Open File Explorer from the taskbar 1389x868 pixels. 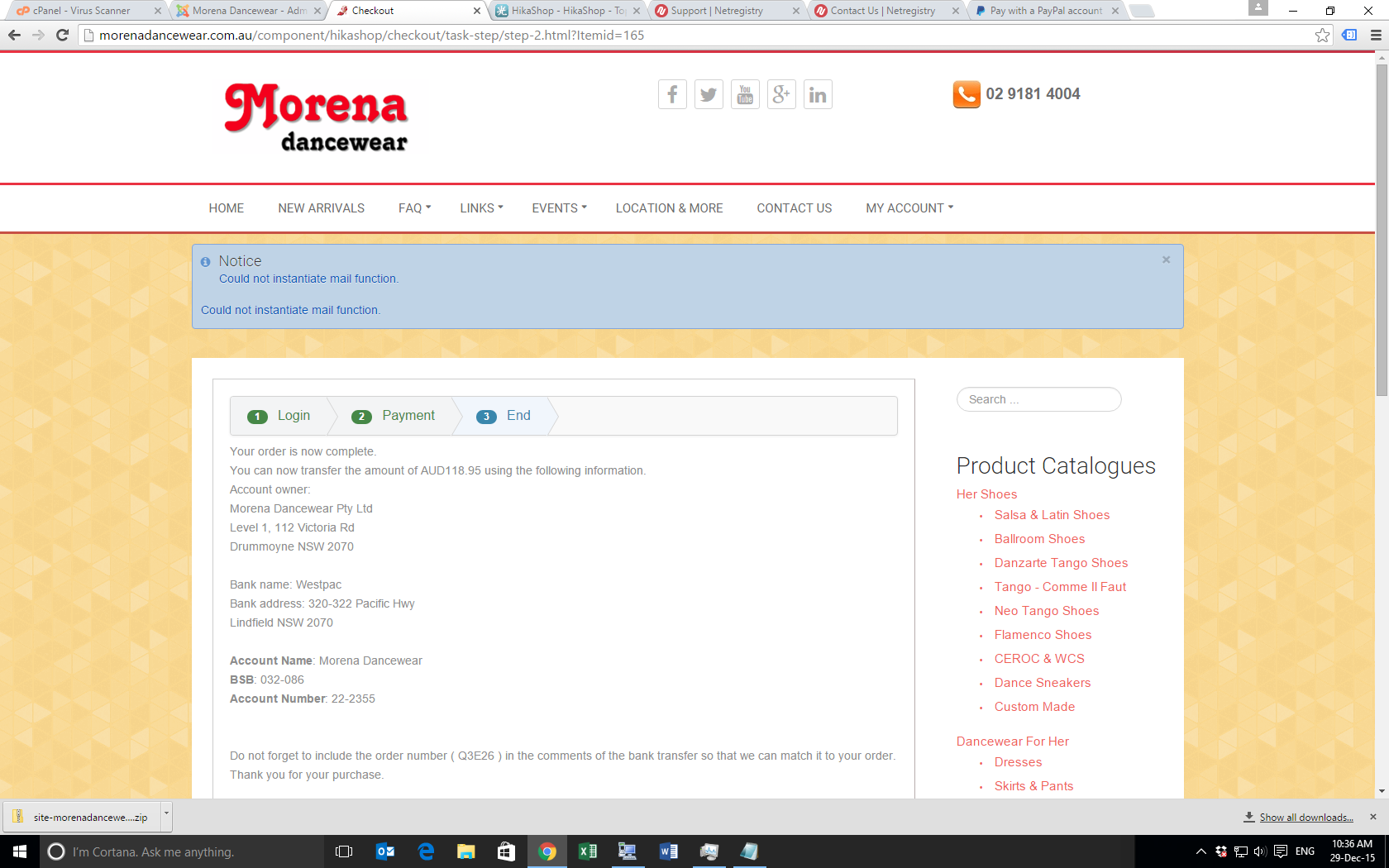[x=466, y=851]
